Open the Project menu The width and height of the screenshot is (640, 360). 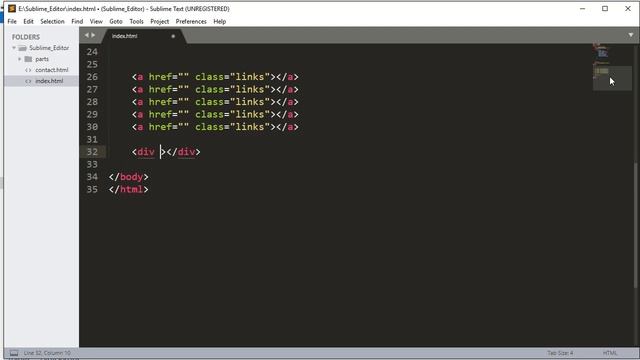(x=160, y=21)
